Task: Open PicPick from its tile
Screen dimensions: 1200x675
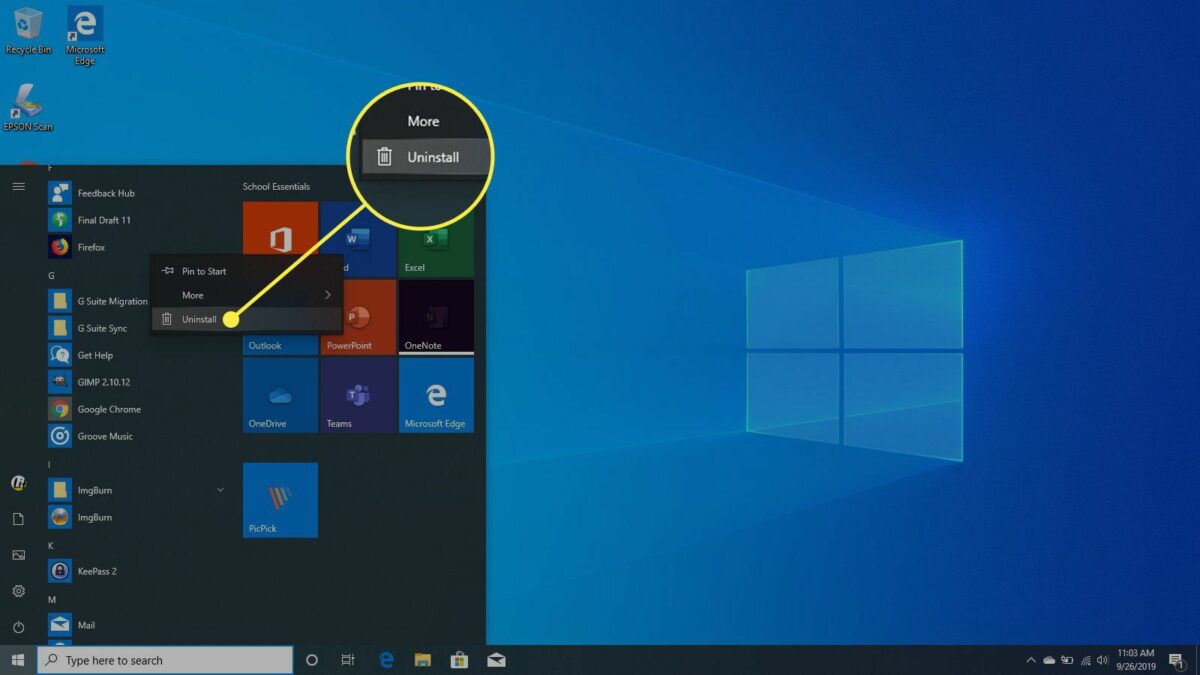Action: [280, 500]
